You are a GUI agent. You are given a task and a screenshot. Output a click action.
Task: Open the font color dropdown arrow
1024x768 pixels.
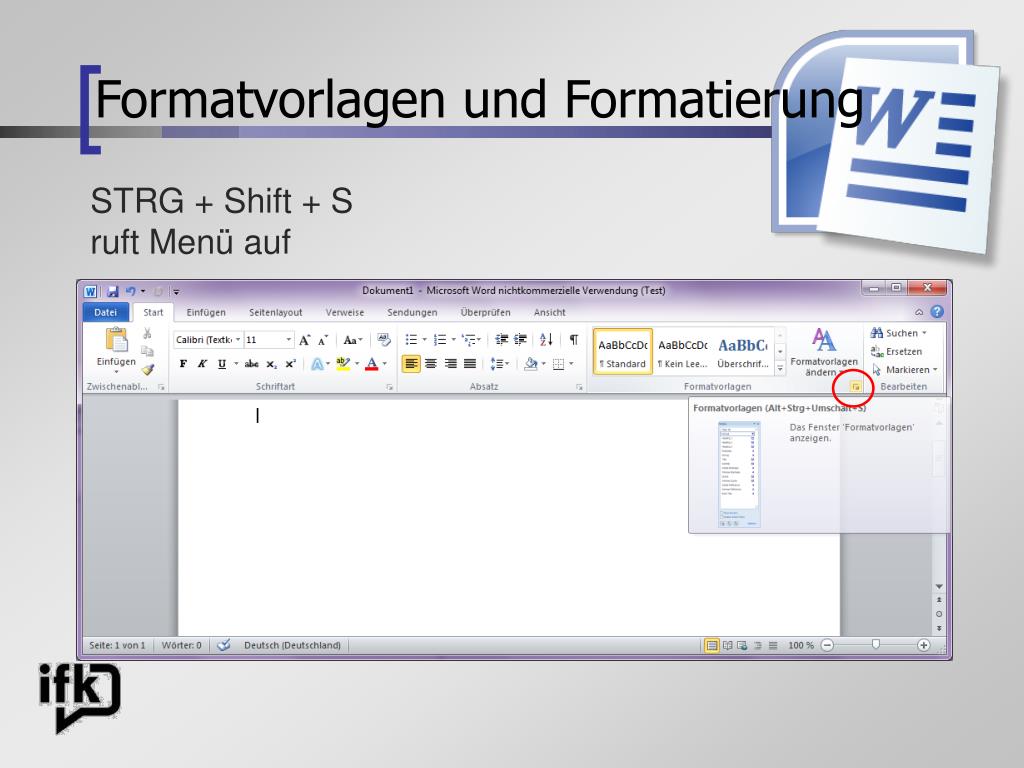pyautogui.click(x=385, y=364)
